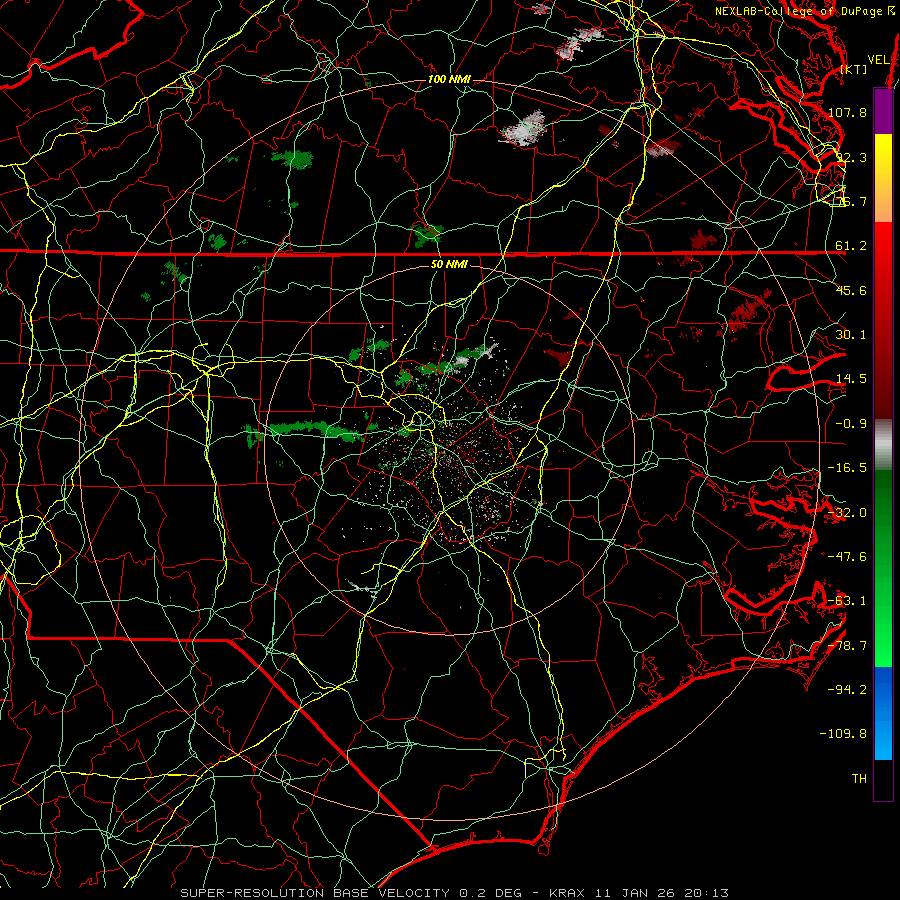Select the -109.8 velocity scale value

coord(844,734)
